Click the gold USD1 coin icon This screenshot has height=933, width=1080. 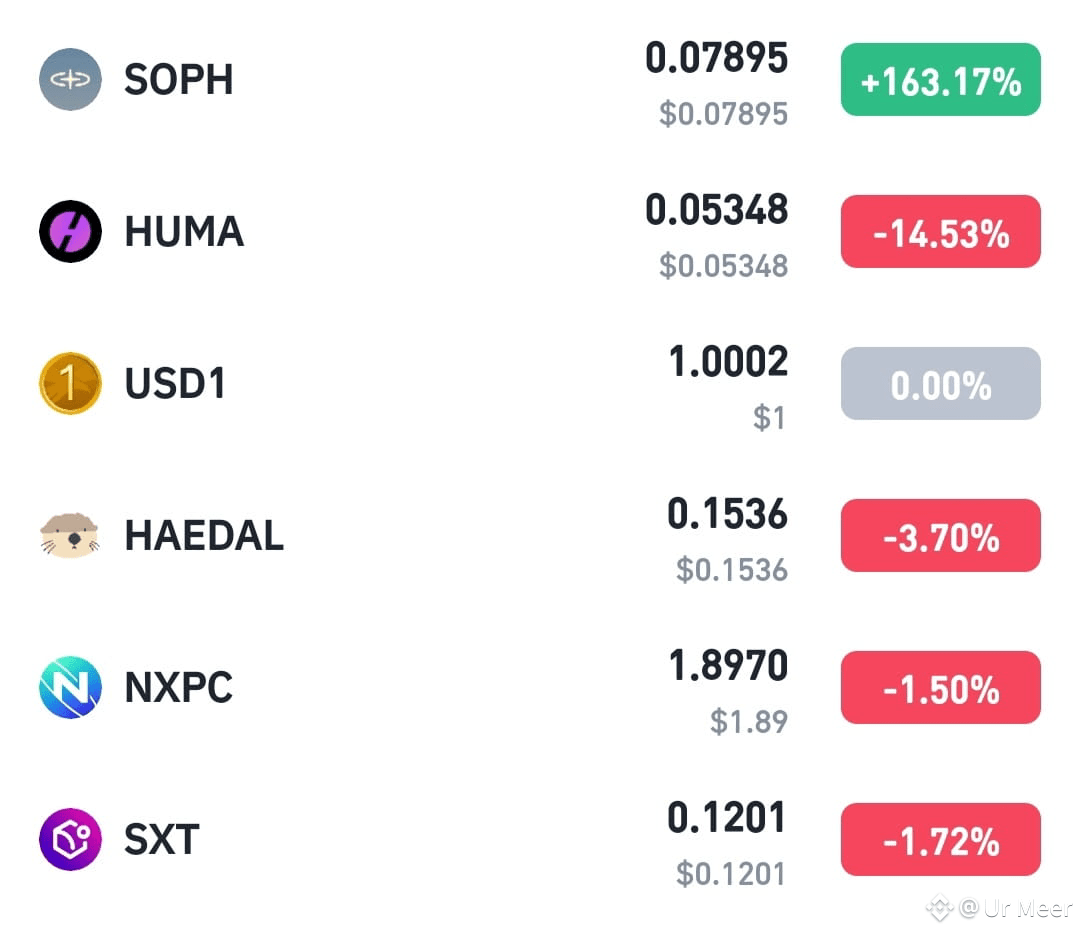pos(70,384)
